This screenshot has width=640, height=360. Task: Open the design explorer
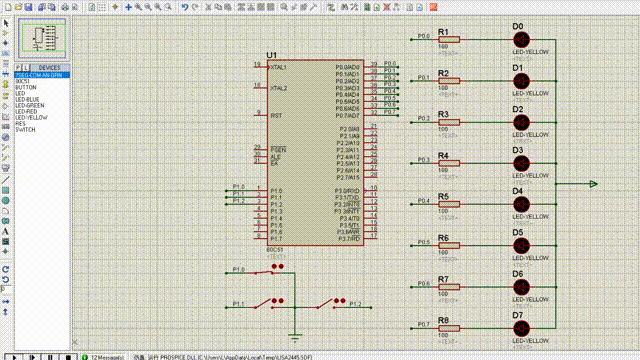click(x=367, y=7)
